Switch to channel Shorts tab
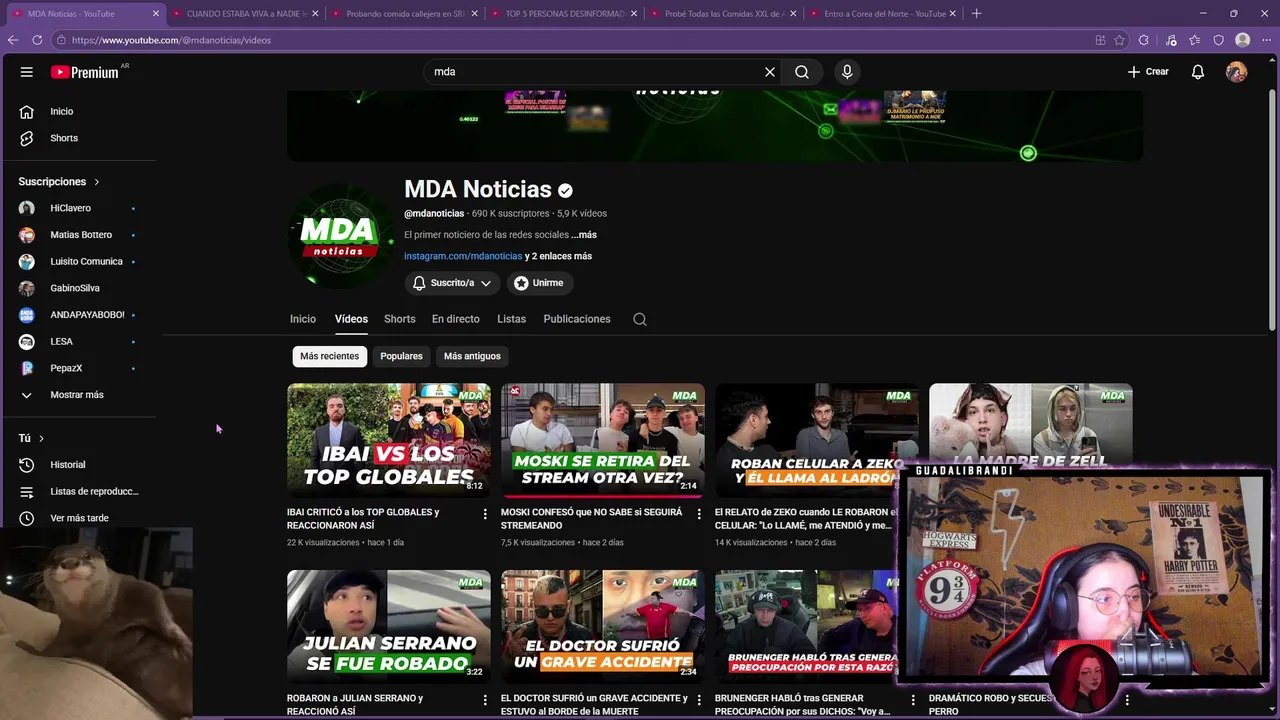The image size is (1280, 720). [x=399, y=319]
